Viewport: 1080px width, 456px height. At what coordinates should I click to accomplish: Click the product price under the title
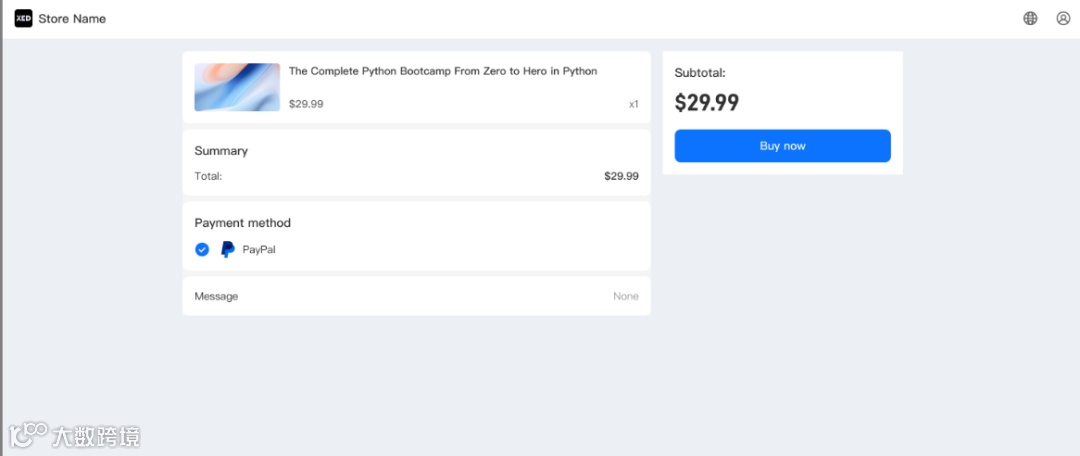pyautogui.click(x=306, y=103)
